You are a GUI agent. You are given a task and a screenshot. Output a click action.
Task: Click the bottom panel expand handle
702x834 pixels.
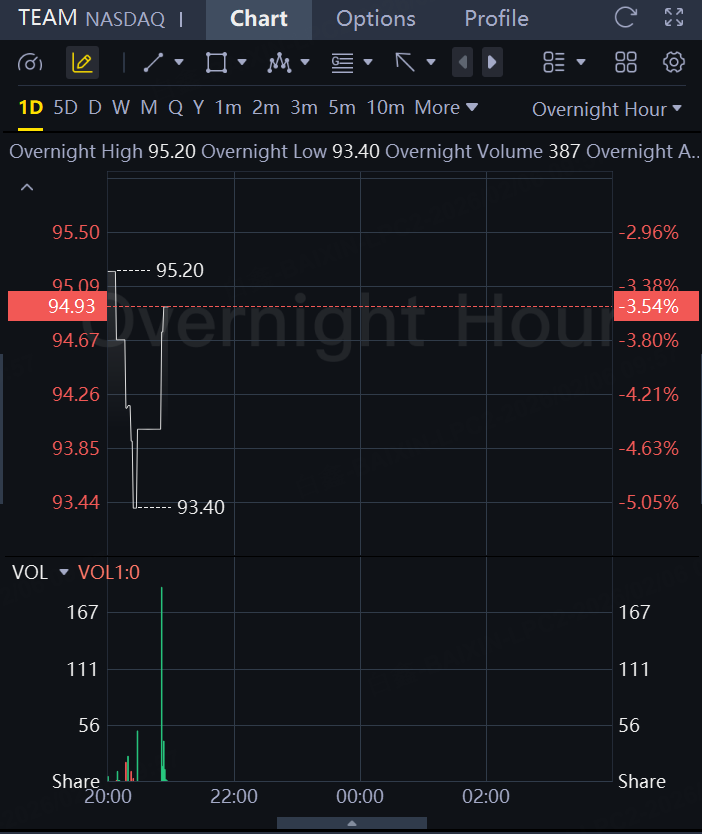pos(351,823)
